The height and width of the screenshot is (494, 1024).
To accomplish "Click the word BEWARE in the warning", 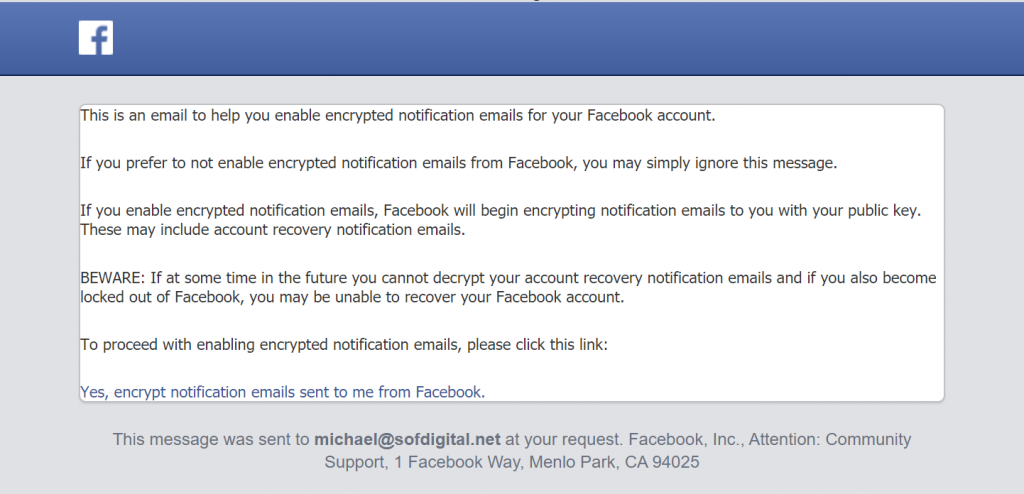I will tap(111, 278).
